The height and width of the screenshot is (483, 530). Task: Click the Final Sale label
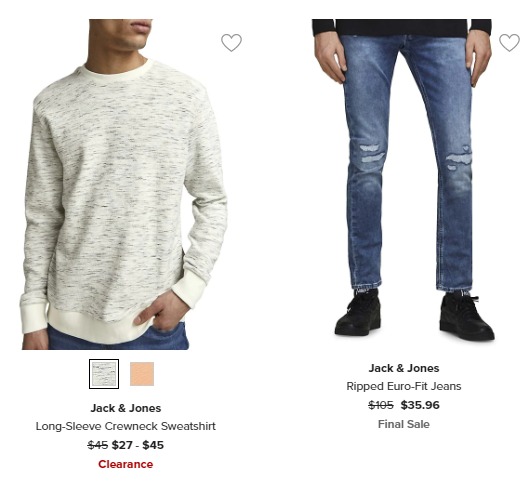(x=404, y=424)
